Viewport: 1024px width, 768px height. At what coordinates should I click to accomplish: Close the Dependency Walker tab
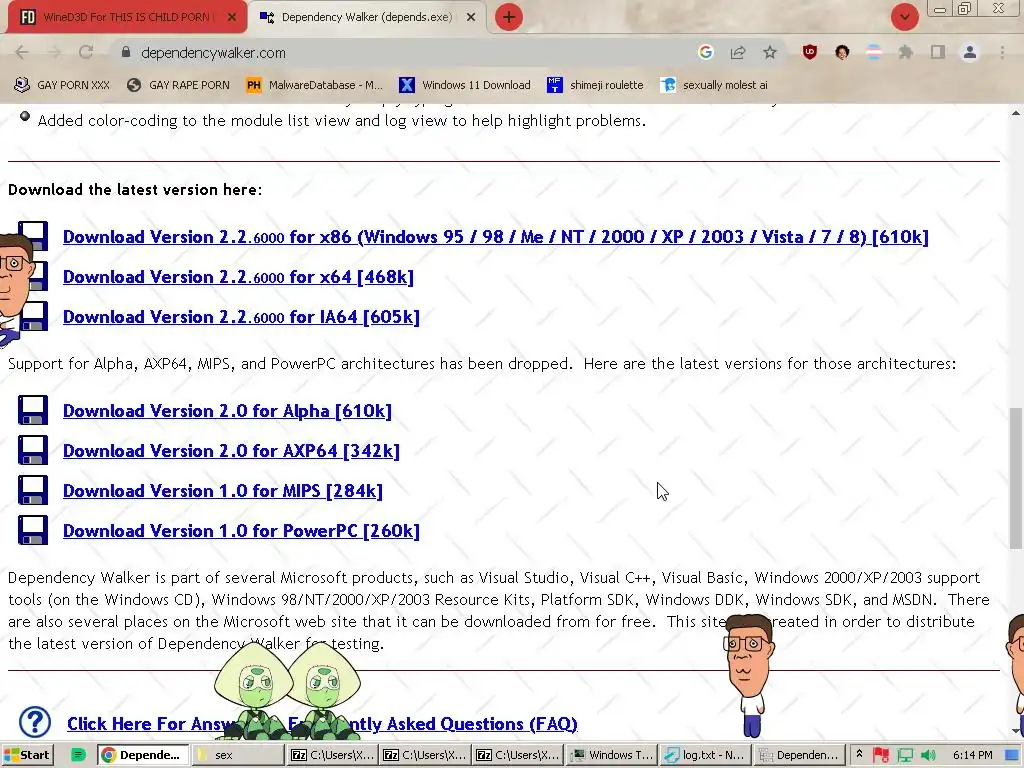click(x=471, y=18)
